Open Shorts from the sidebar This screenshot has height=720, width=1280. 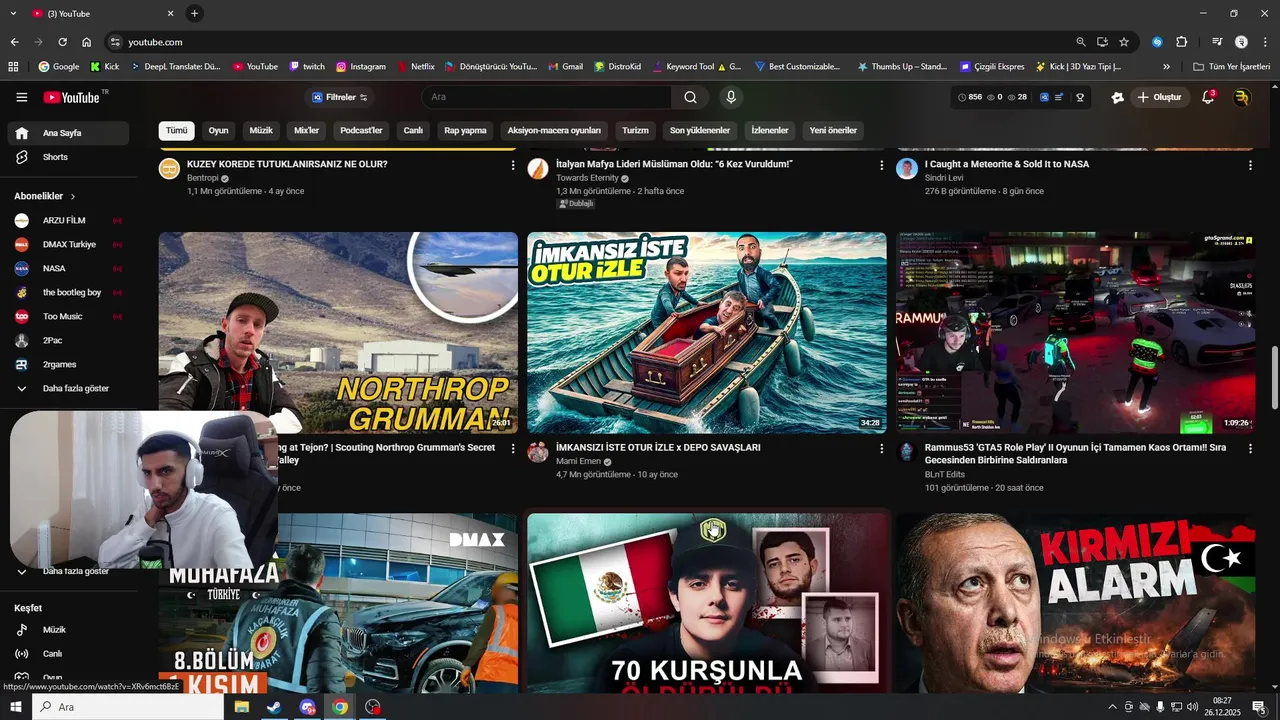(x=69, y=157)
